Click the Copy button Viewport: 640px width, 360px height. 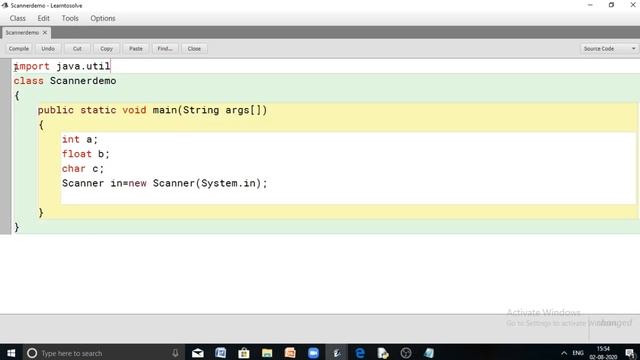pos(107,49)
